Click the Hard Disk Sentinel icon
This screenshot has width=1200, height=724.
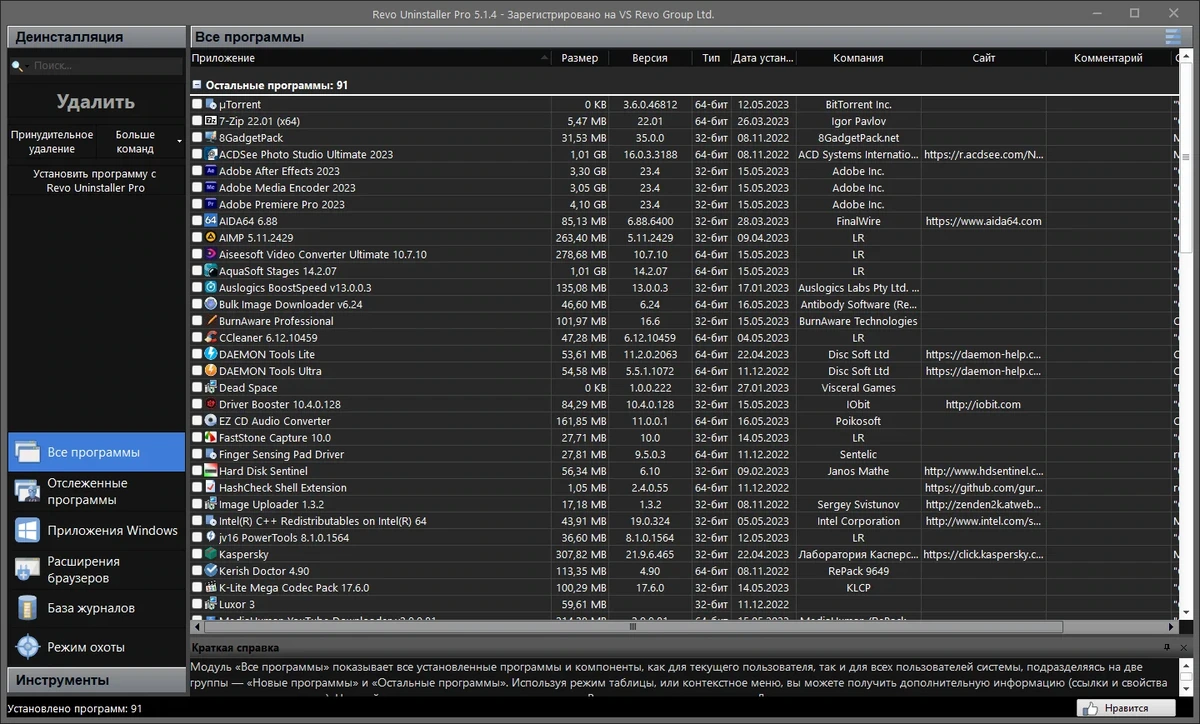211,471
